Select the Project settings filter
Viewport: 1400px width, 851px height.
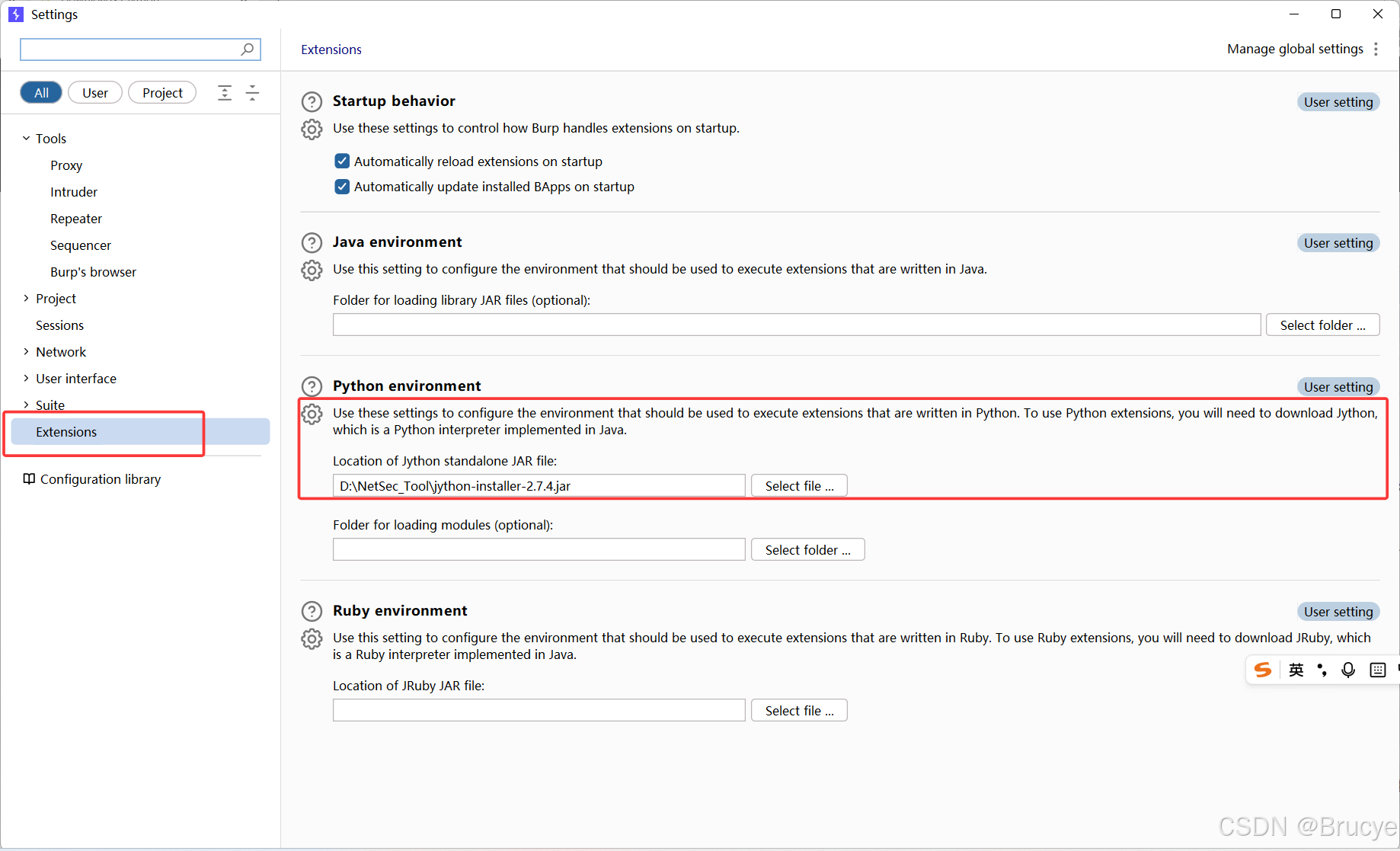(162, 92)
